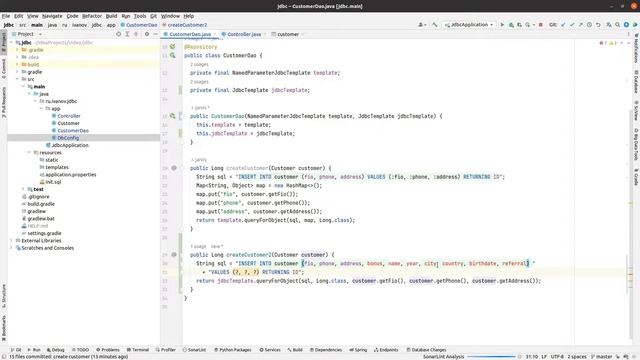Git commit checkmark icon in toolbar

572,25
